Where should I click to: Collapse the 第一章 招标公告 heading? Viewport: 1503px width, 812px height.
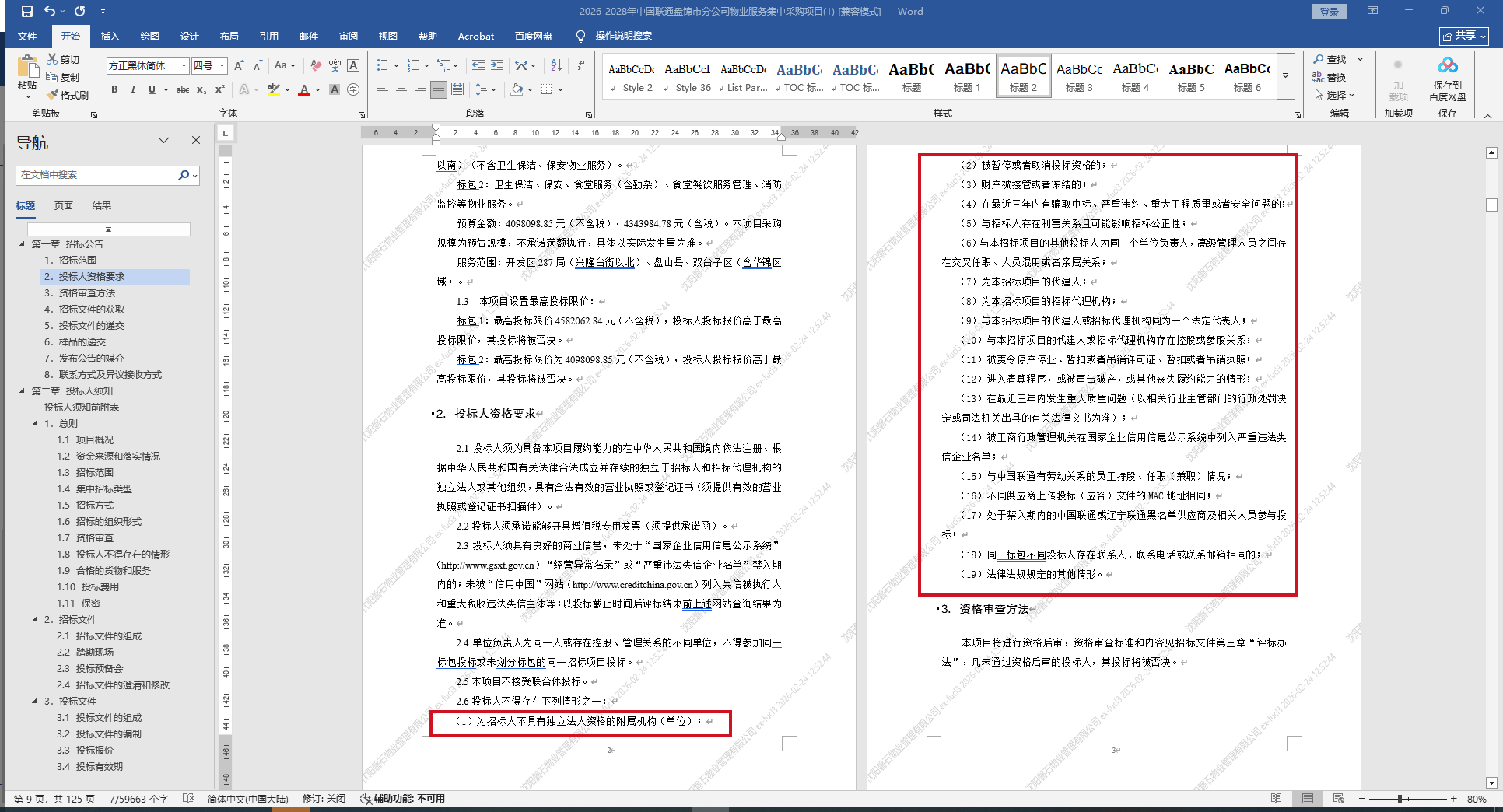coord(22,244)
